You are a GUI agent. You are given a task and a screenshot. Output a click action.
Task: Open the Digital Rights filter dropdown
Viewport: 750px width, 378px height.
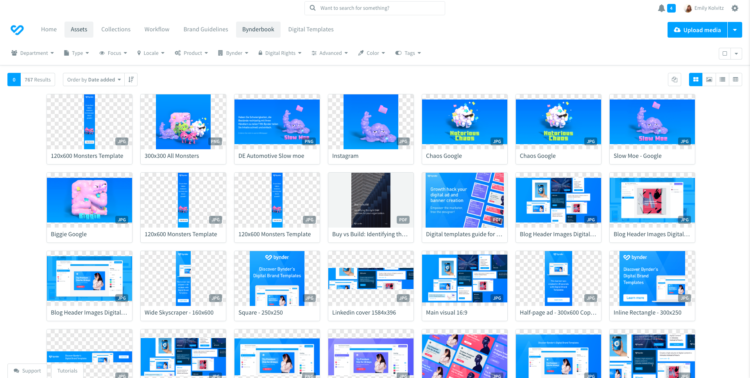280,53
